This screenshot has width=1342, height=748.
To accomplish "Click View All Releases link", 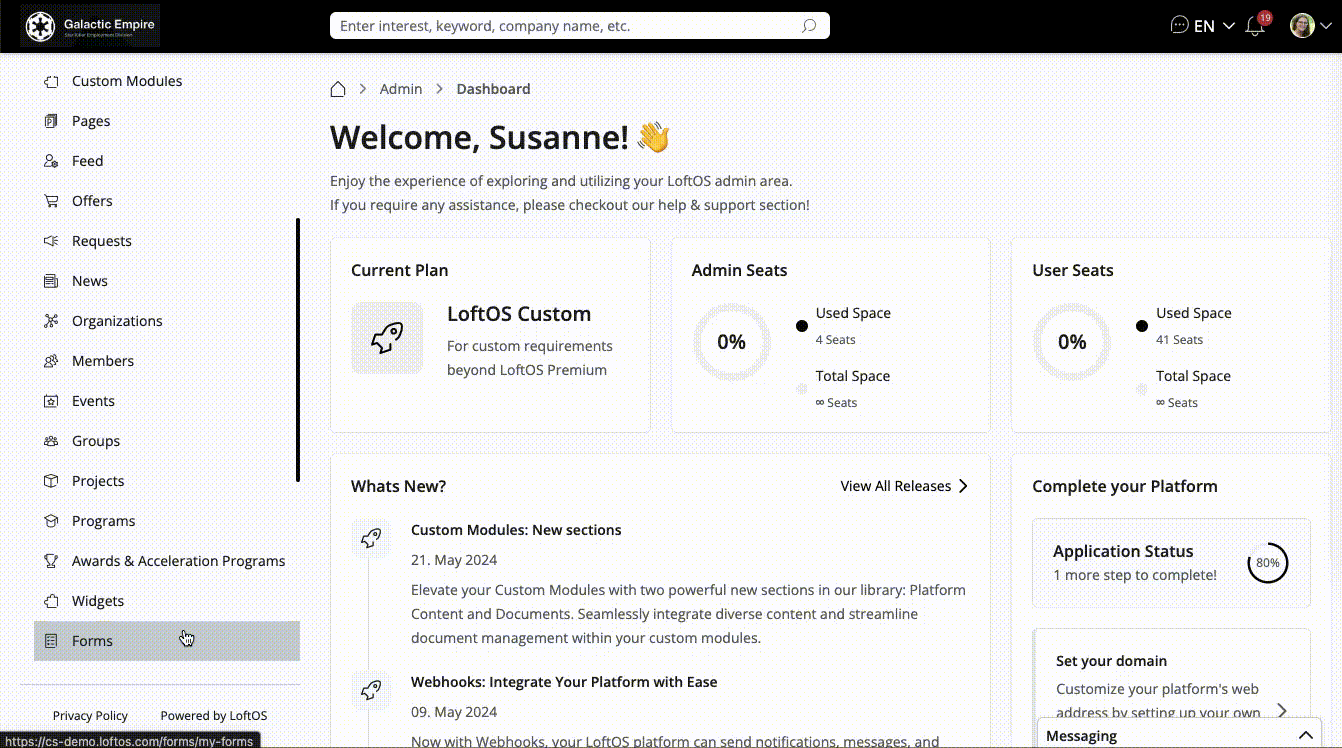I will click(x=904, y=486).
